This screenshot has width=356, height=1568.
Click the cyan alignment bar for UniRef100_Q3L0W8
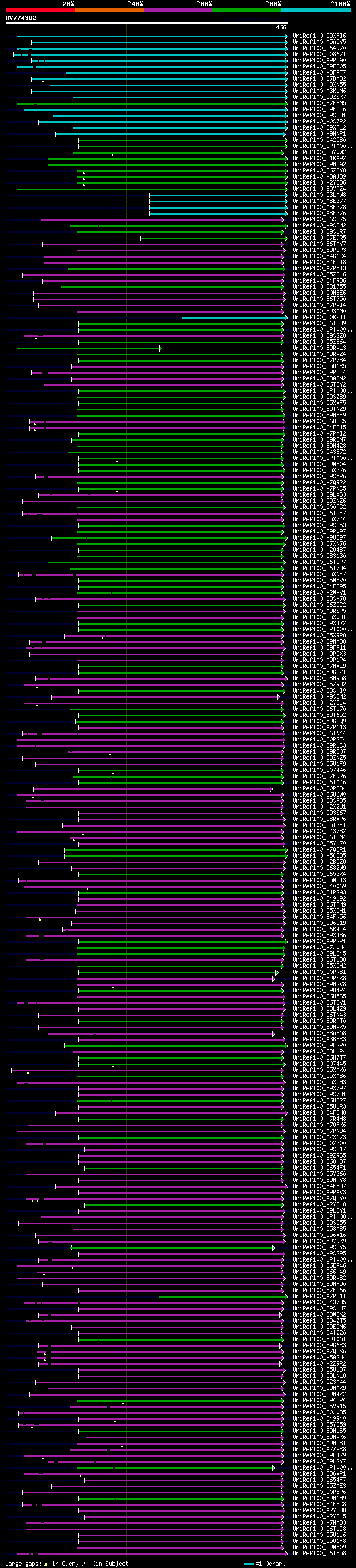(219, 195)
